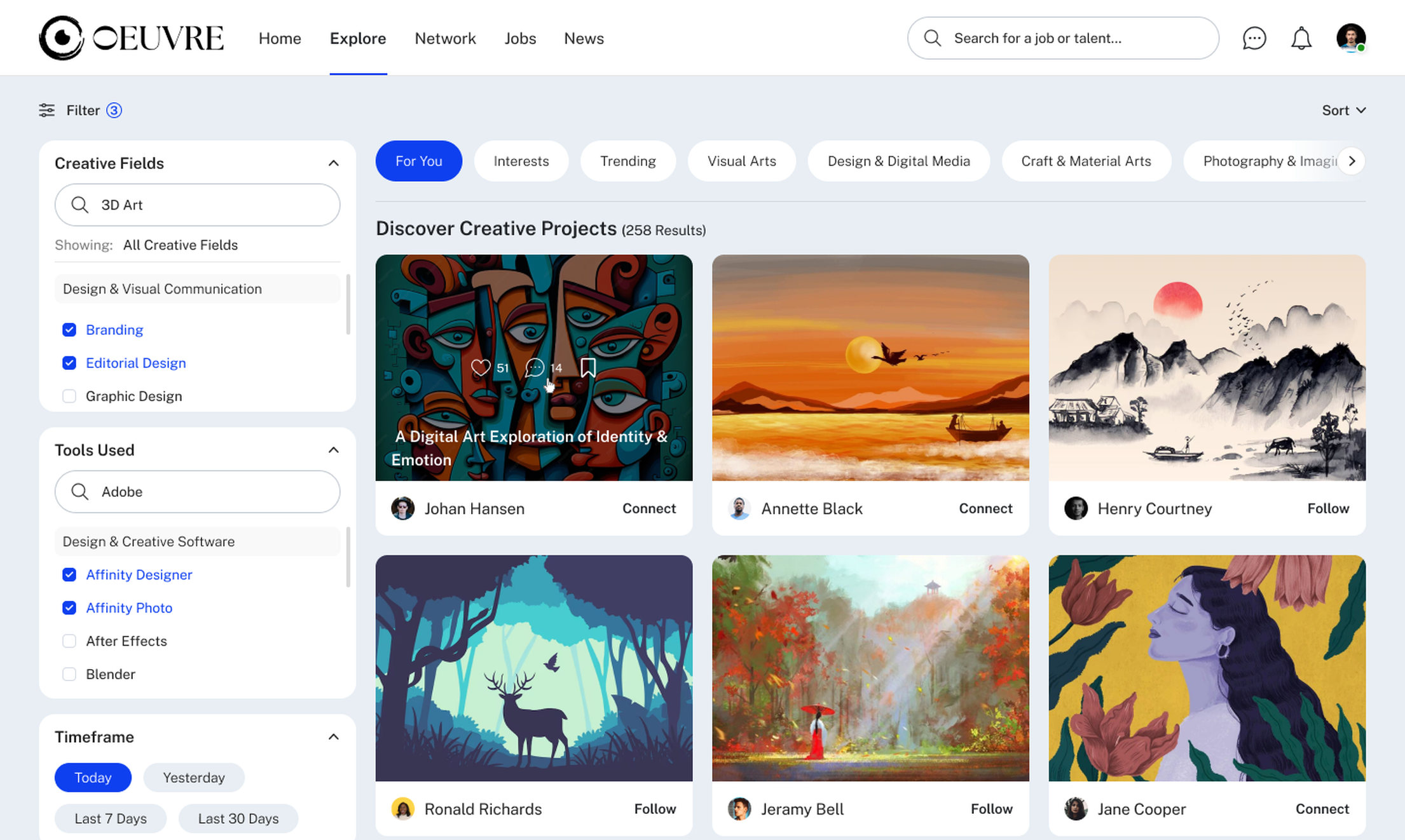Click the filter sliders icon
Screen dimensions: 1405x840
coord(46,111)
